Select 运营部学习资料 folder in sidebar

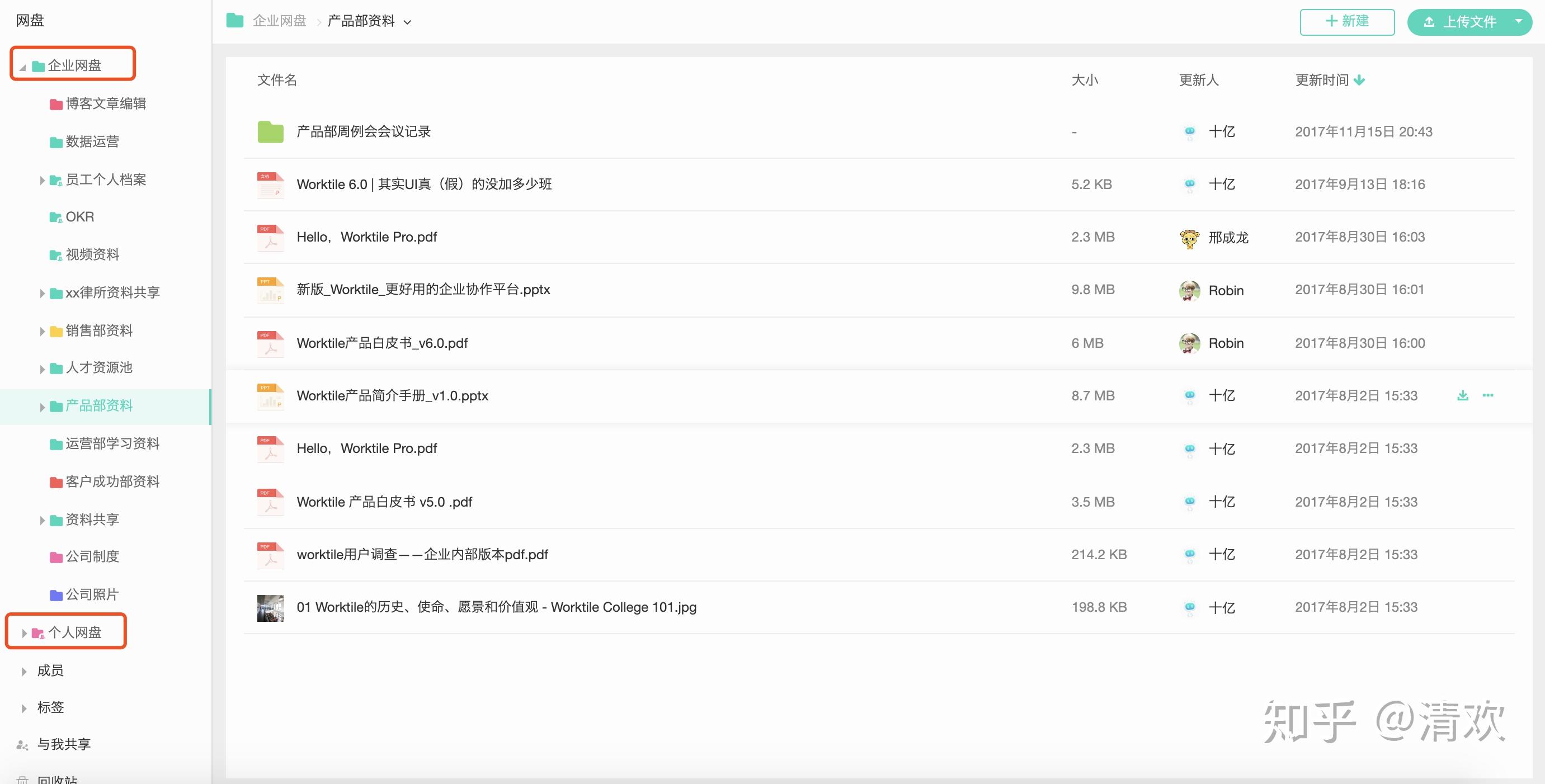click(x=113, y=443)
